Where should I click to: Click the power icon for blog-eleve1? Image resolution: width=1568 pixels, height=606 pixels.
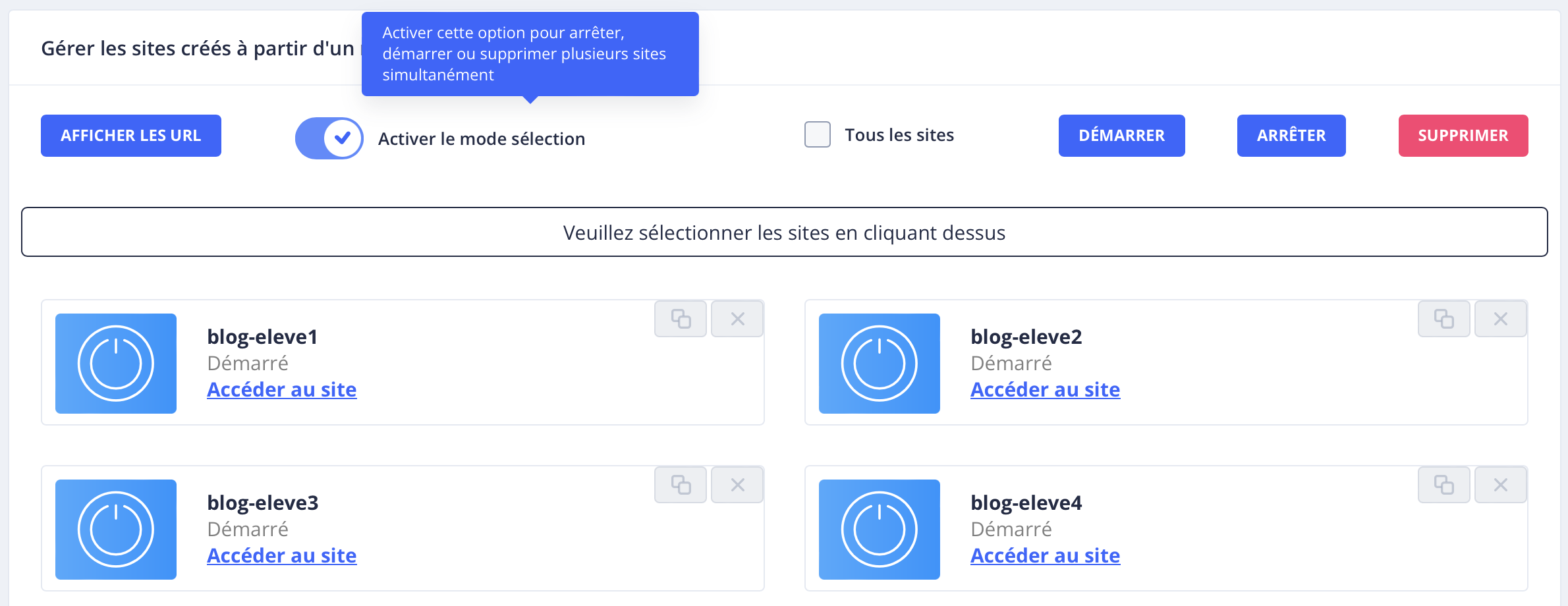116,364
